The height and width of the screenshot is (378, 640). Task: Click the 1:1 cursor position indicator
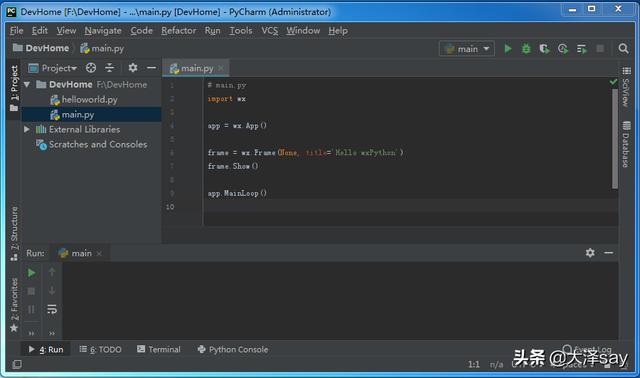click(x=473, y=364)
